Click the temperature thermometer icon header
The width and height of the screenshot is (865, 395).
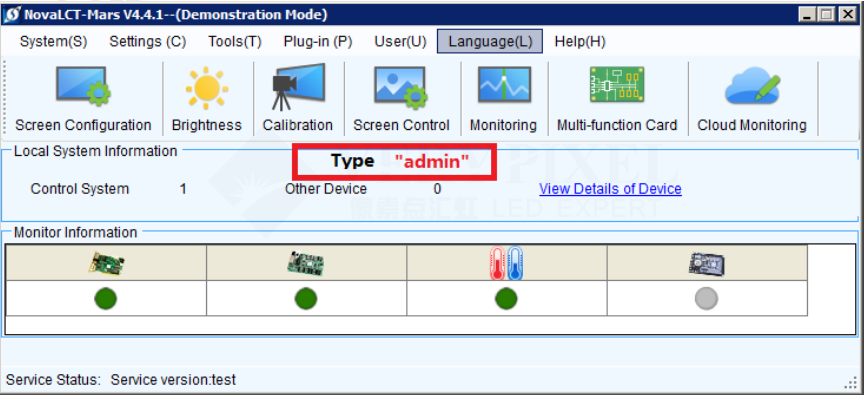coord(506,263)
